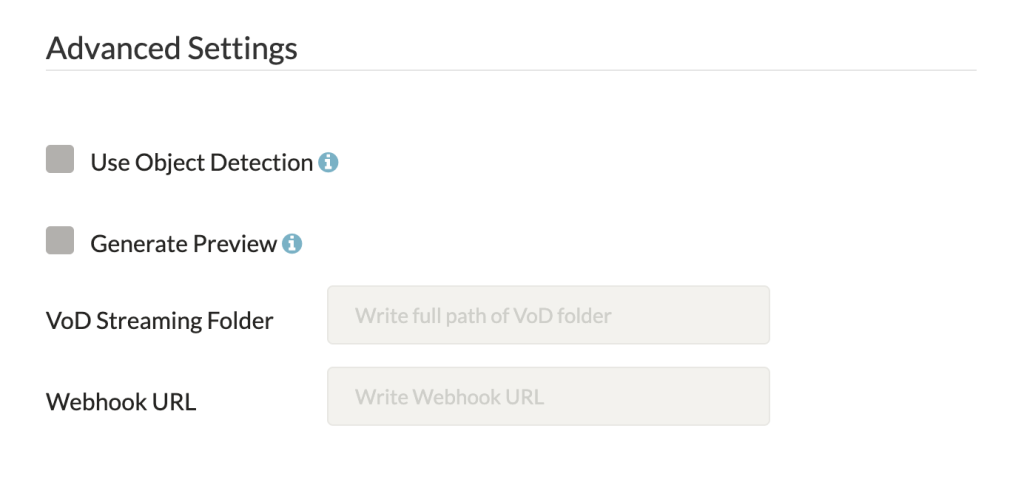Viewport: 1024px width, 482px height.
Task: Toggle preview generation via its gray box
Action: 60,240
